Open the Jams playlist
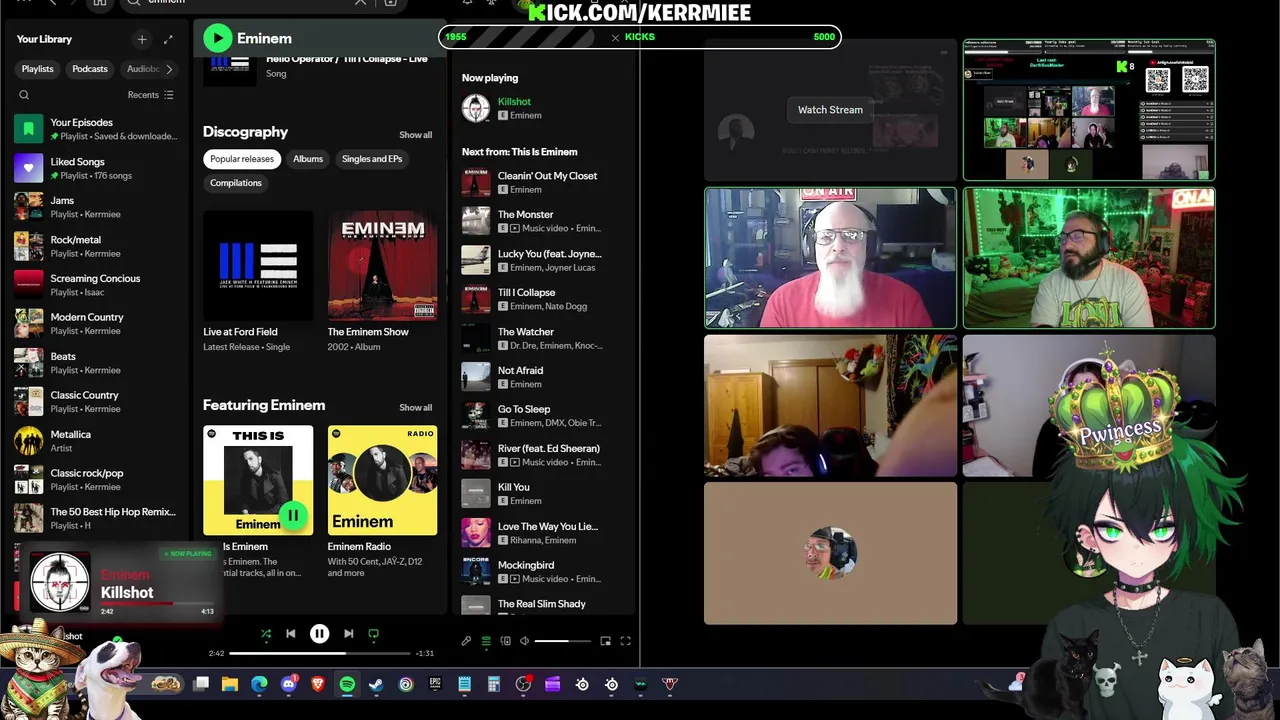 point(99,207)
